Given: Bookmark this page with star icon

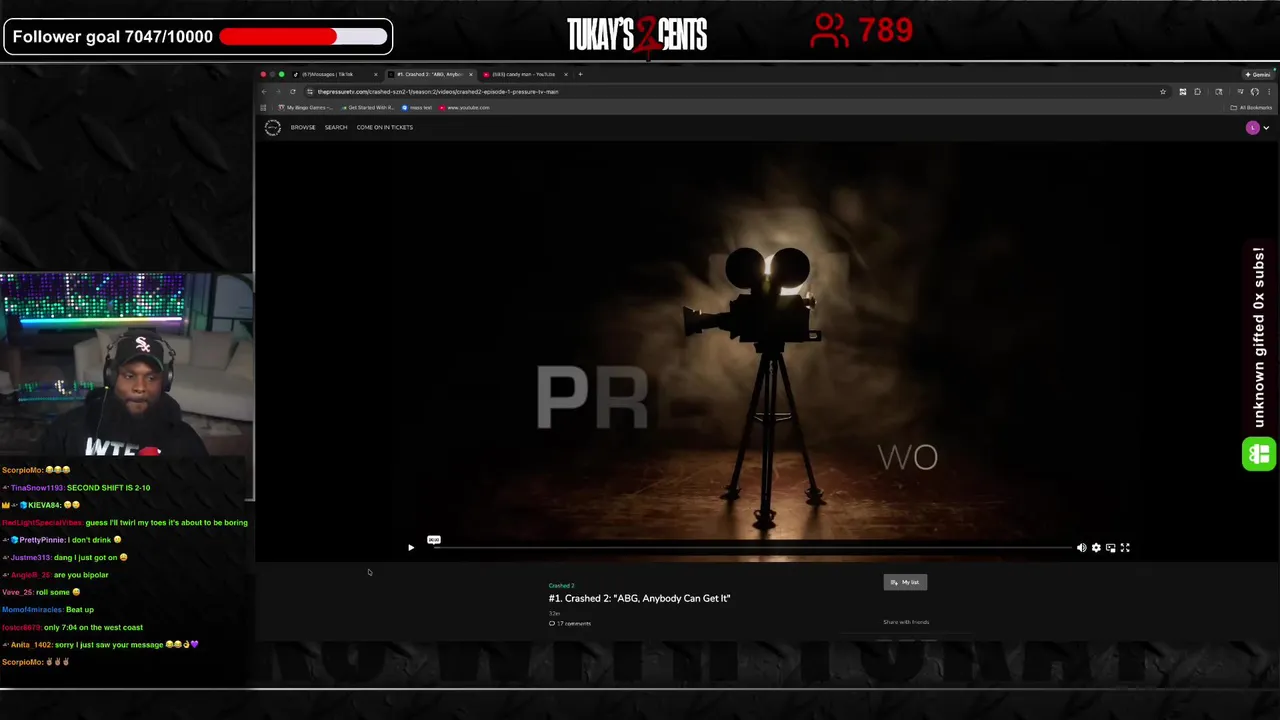Looking at the screenshot, I should [x=1163, y=91].
